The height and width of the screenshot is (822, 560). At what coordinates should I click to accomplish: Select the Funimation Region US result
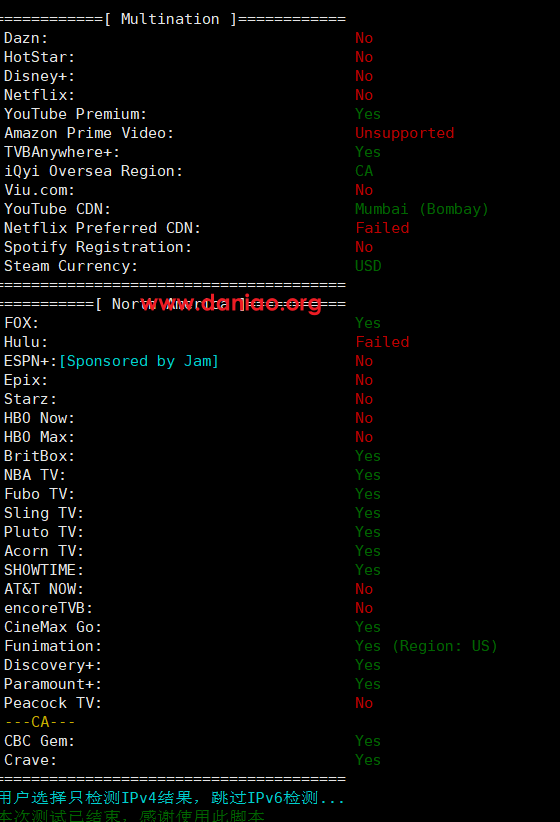point(426,646)
